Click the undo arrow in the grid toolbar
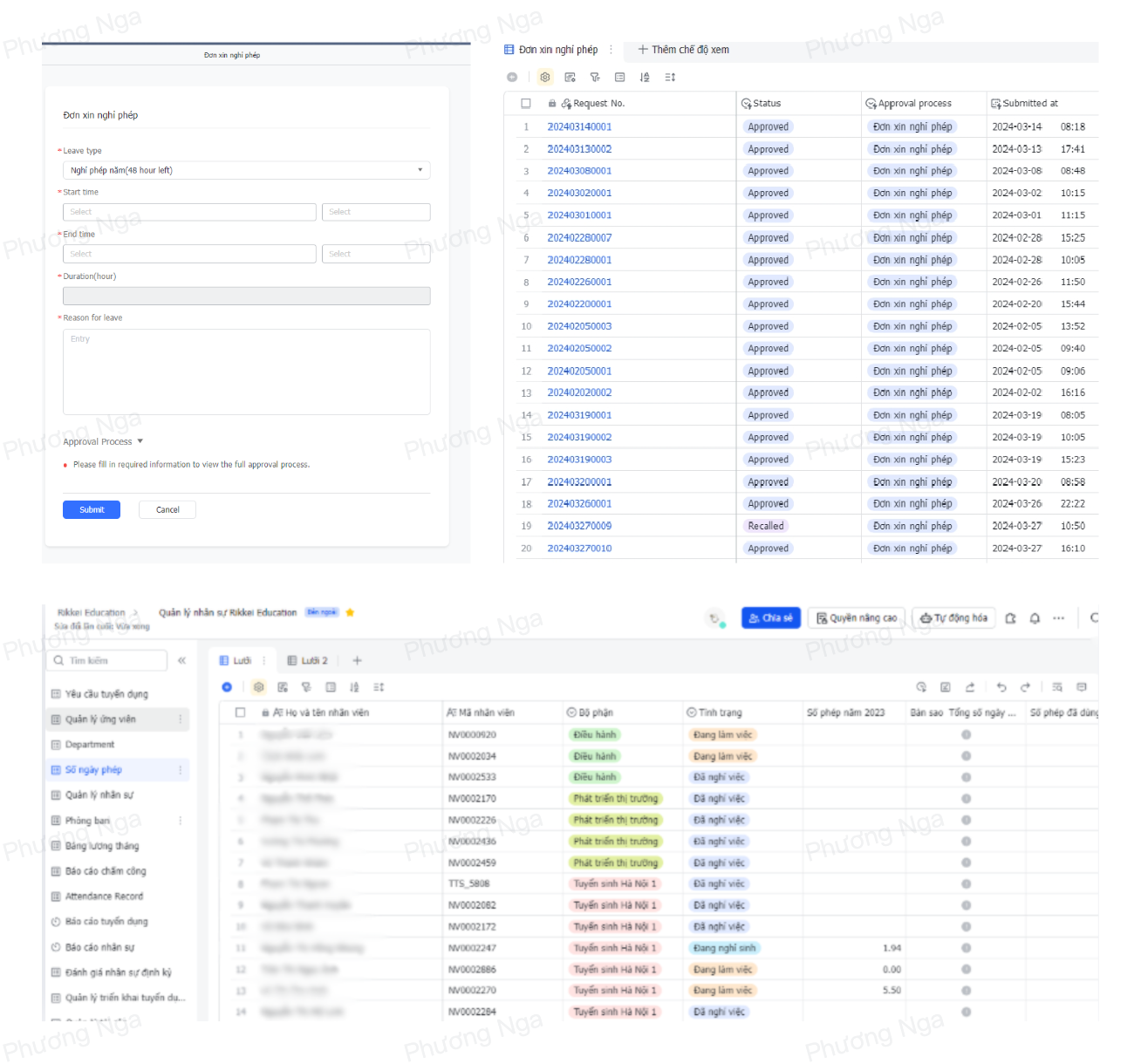 (x=1001, y=687)
